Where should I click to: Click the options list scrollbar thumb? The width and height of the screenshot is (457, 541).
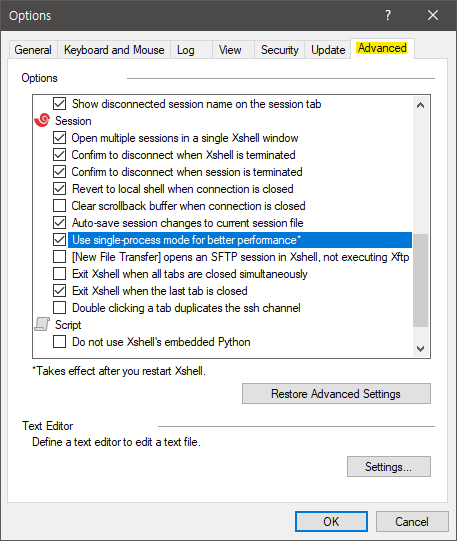point(420,280)
